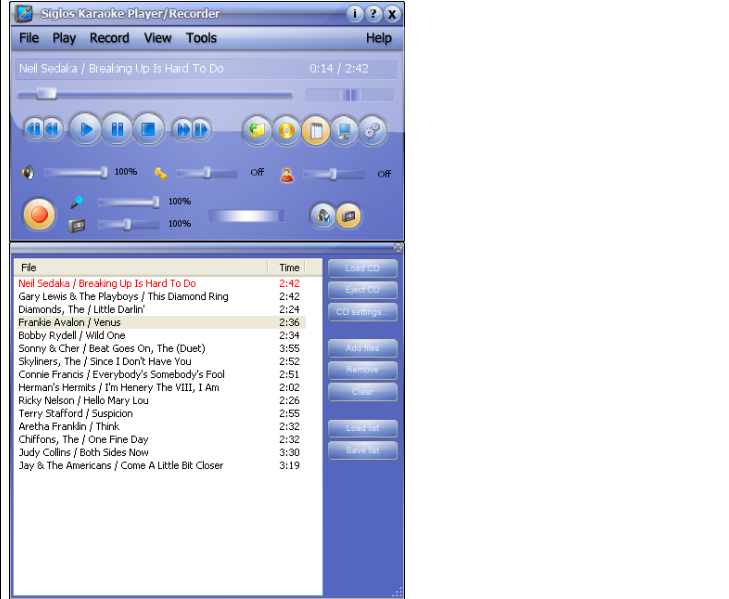Open the Tools menu
The width and height of the screenshot is (729, 599).
[201, 38]
